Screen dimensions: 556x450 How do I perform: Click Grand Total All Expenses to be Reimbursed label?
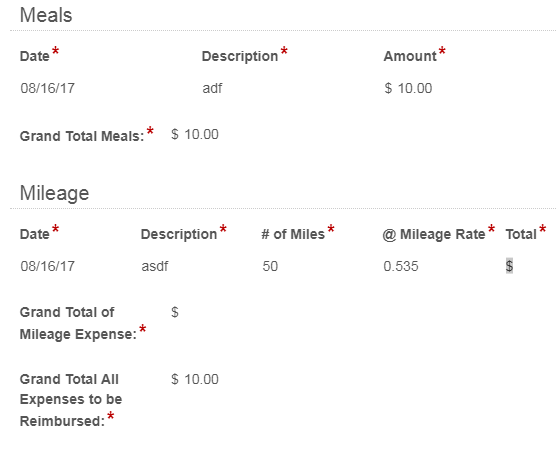[x=71, y=400]
